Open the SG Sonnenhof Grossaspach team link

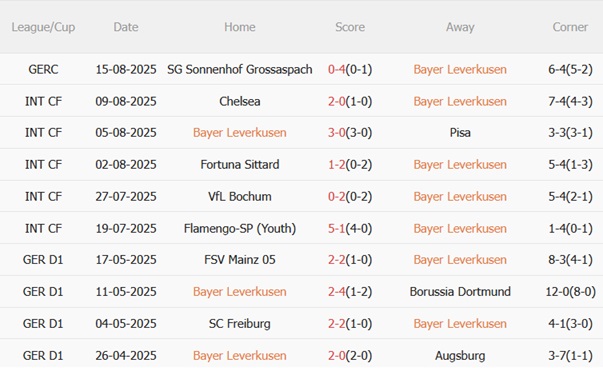[240, 70]
